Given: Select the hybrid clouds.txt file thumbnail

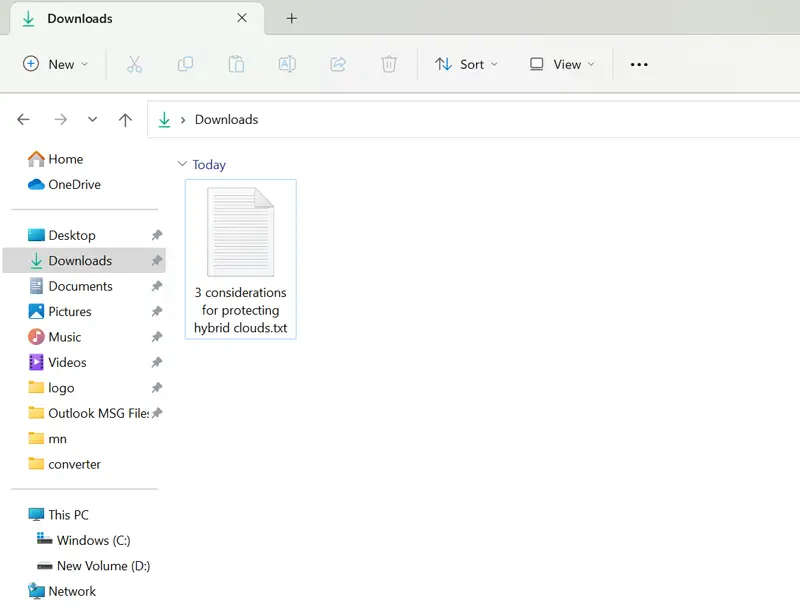Looking at the screenshot, I should click(x=240, y=232).
